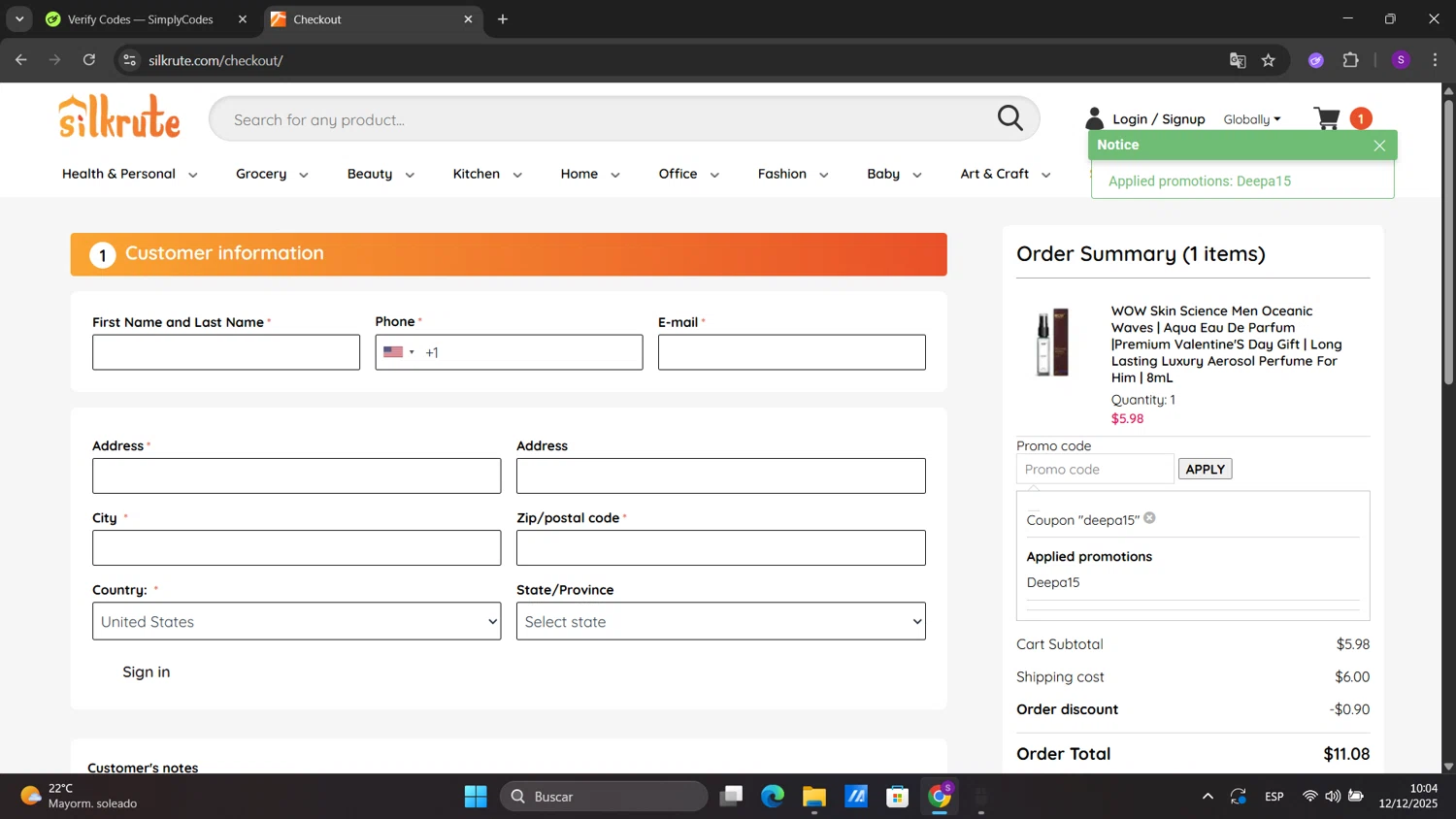Open the browser extensions puzzle icon
This screenshot has height=819, width=1456.
[x=1351, y=60]
